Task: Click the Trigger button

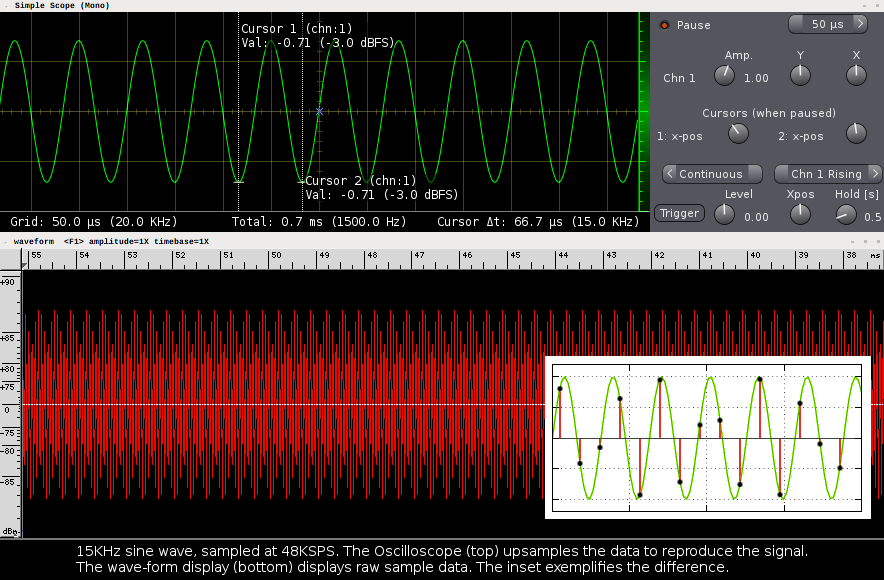Action: coord(679,213)
